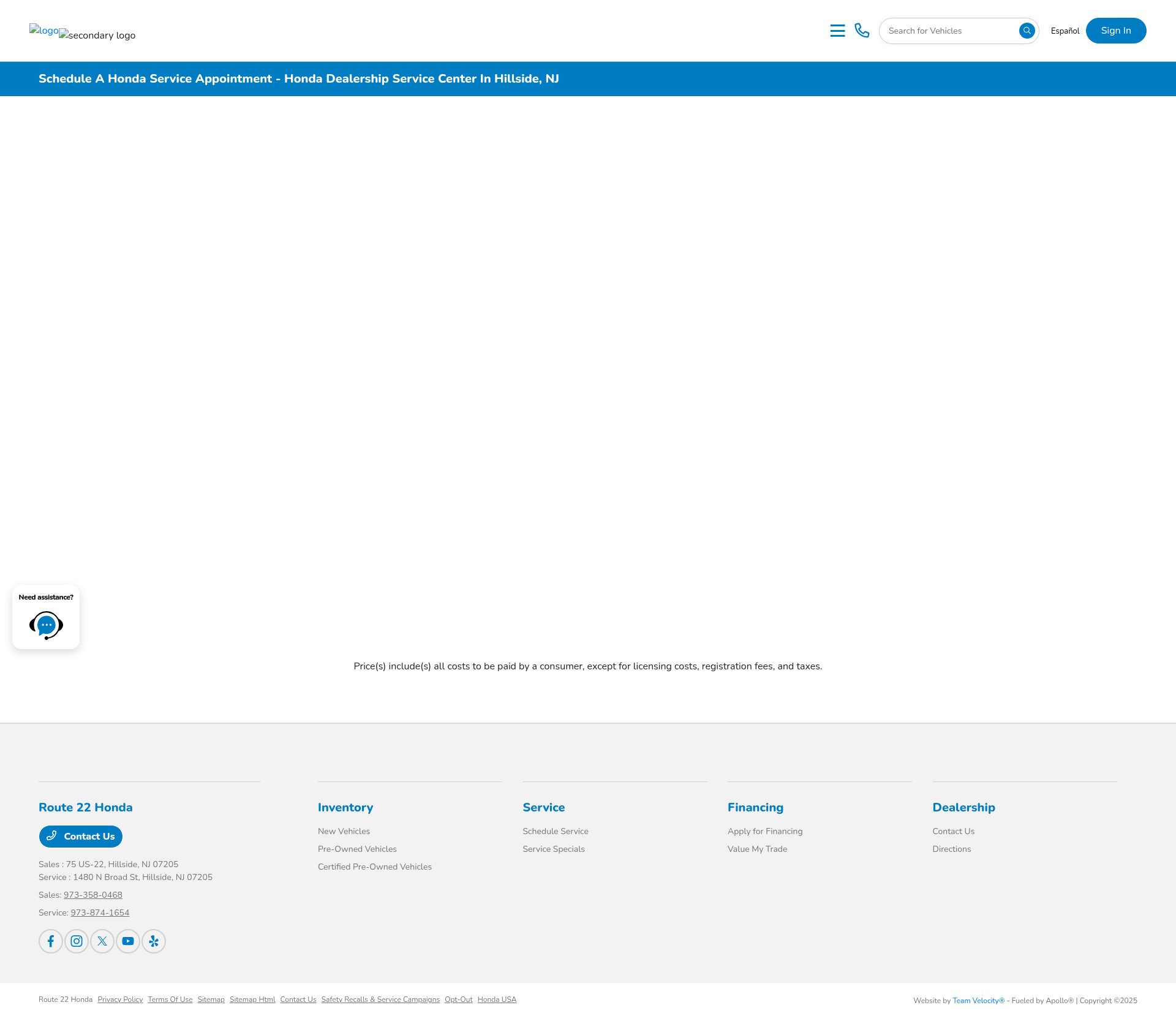
Task: Open the Need assistance chat widget
Action: tap(46, 617)
